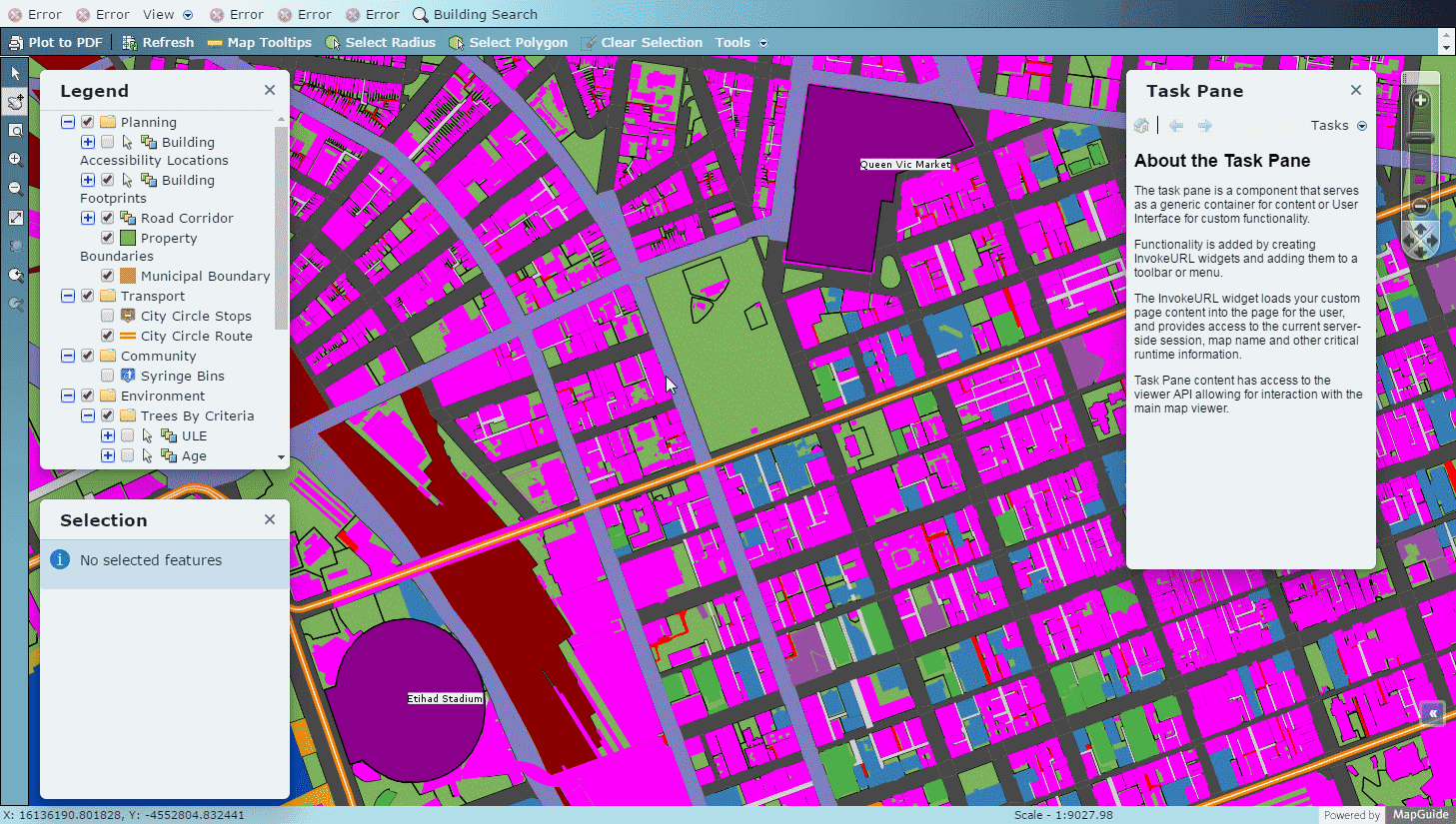Image resolution: width=1456 pixels, height=824 pixels.
Task: Open the Tasks dropdown in Task Pane
Action: 1362,125
